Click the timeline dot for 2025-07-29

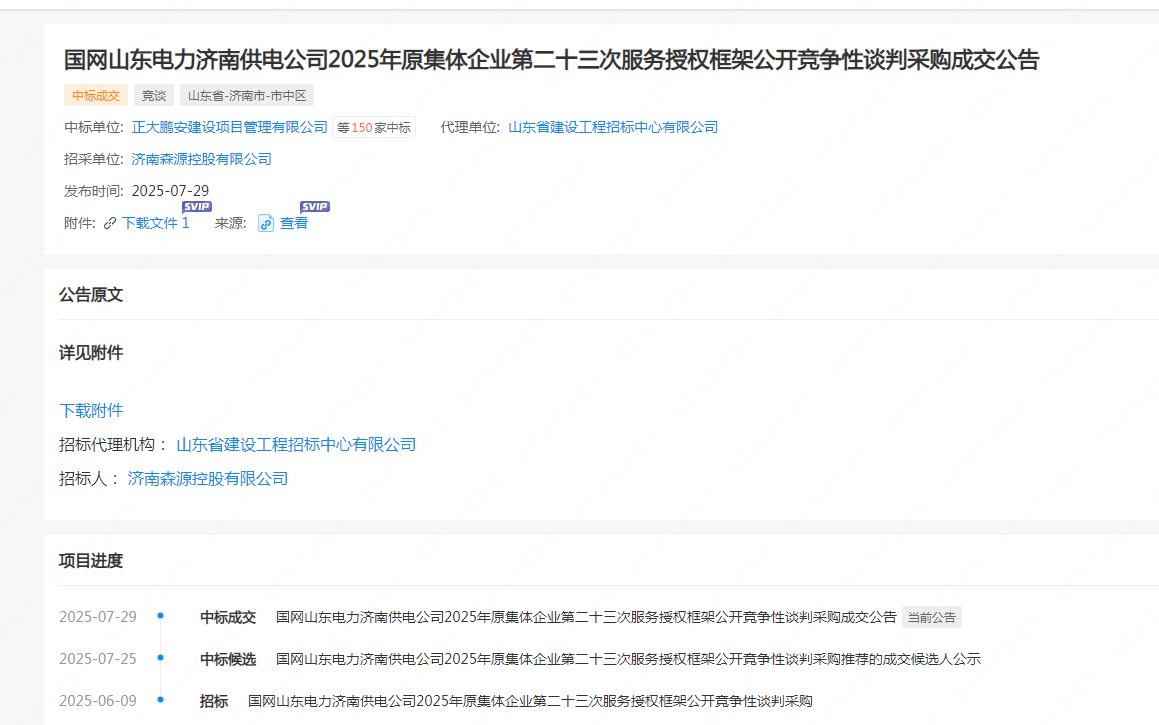pos(160,616)
